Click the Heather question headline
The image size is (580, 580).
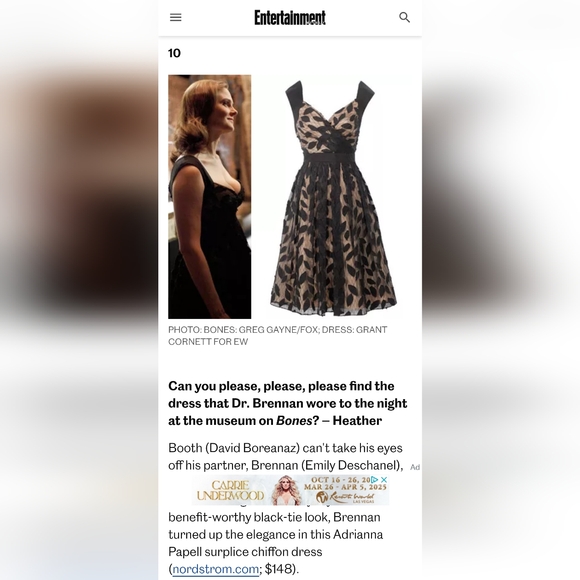(x=288, y=403)
